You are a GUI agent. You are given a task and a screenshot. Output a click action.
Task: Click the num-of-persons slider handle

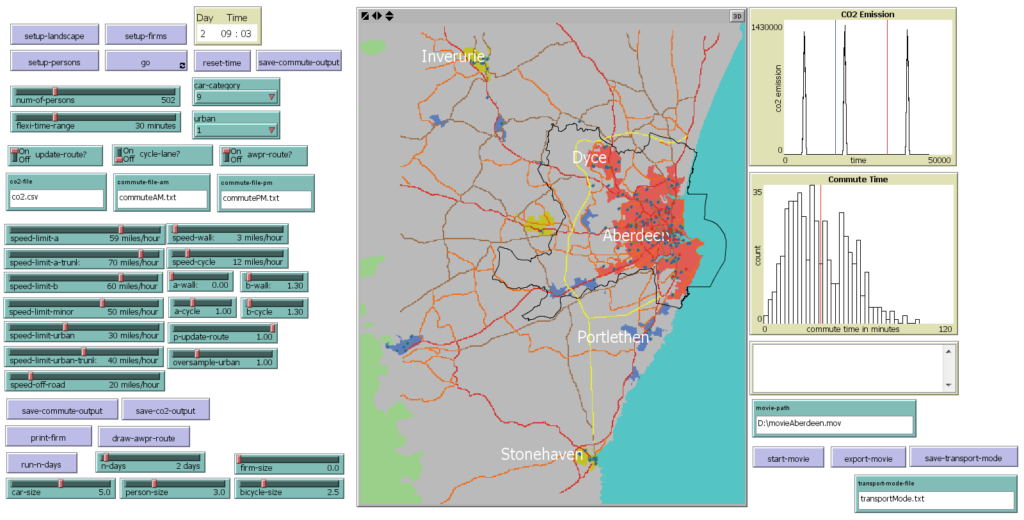[x=54, y=92]
